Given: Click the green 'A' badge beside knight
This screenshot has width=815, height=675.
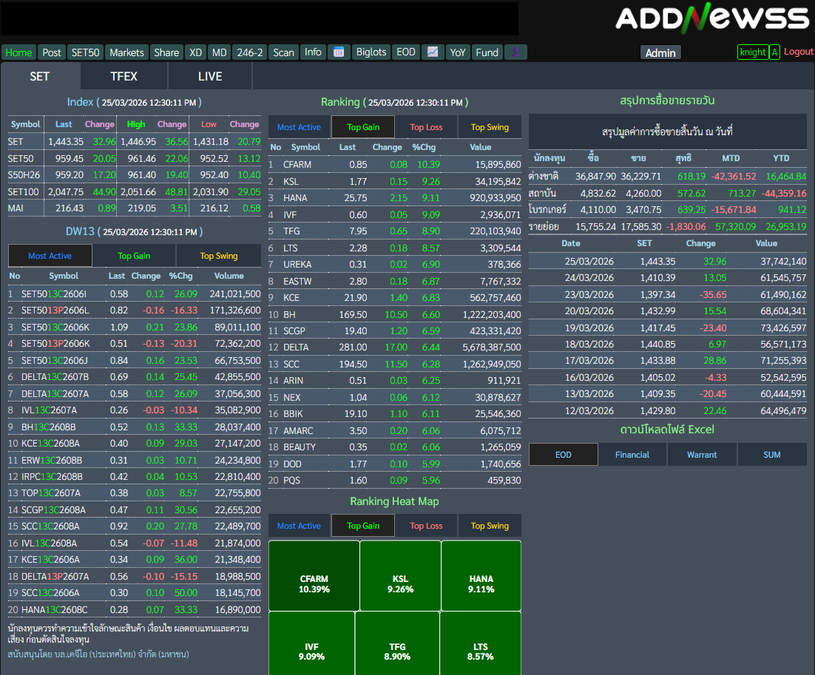Looking at the screenshot, I should point(775,52).
